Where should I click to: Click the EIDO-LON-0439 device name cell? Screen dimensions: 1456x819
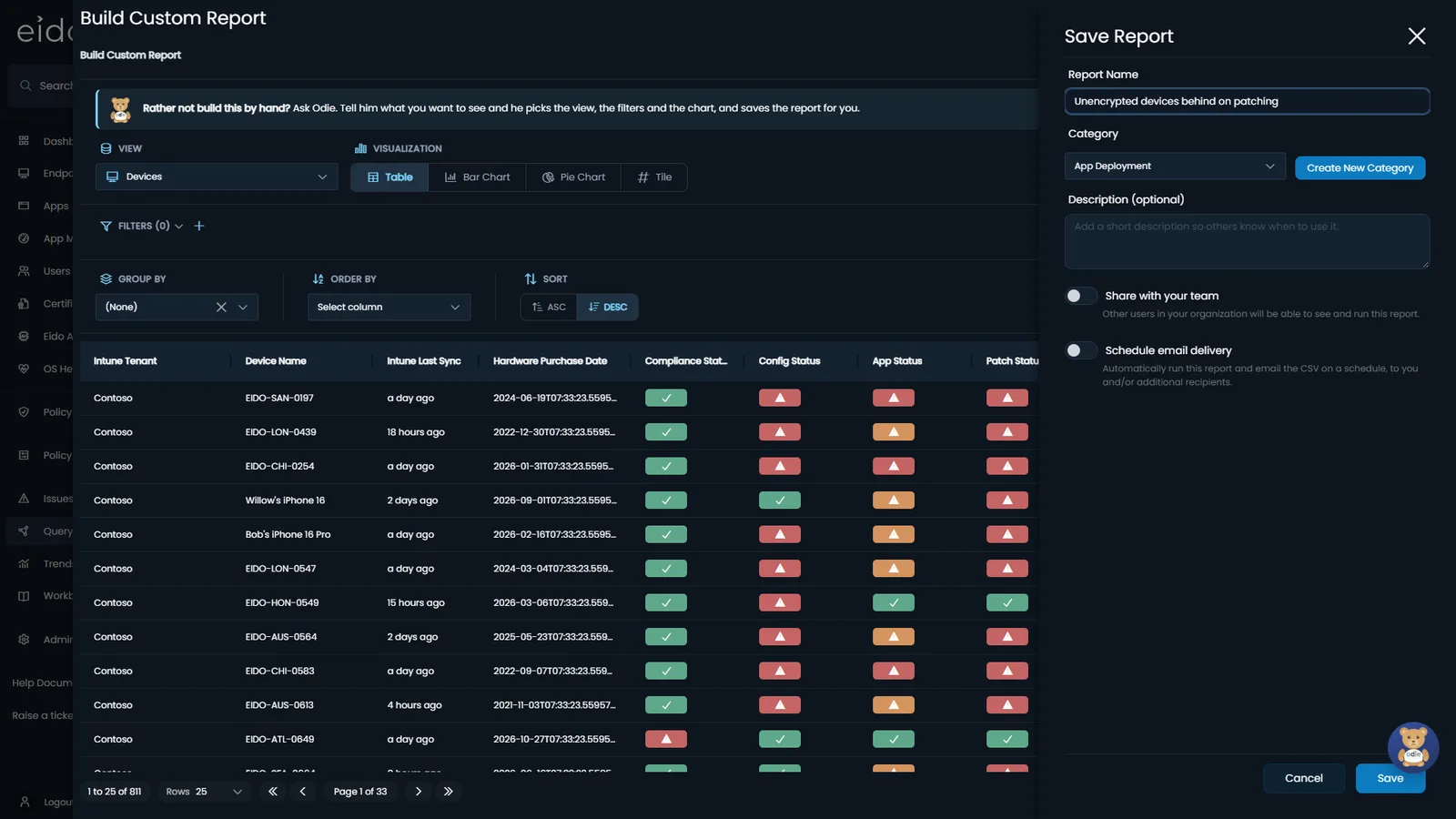click(x=280, y=432)
